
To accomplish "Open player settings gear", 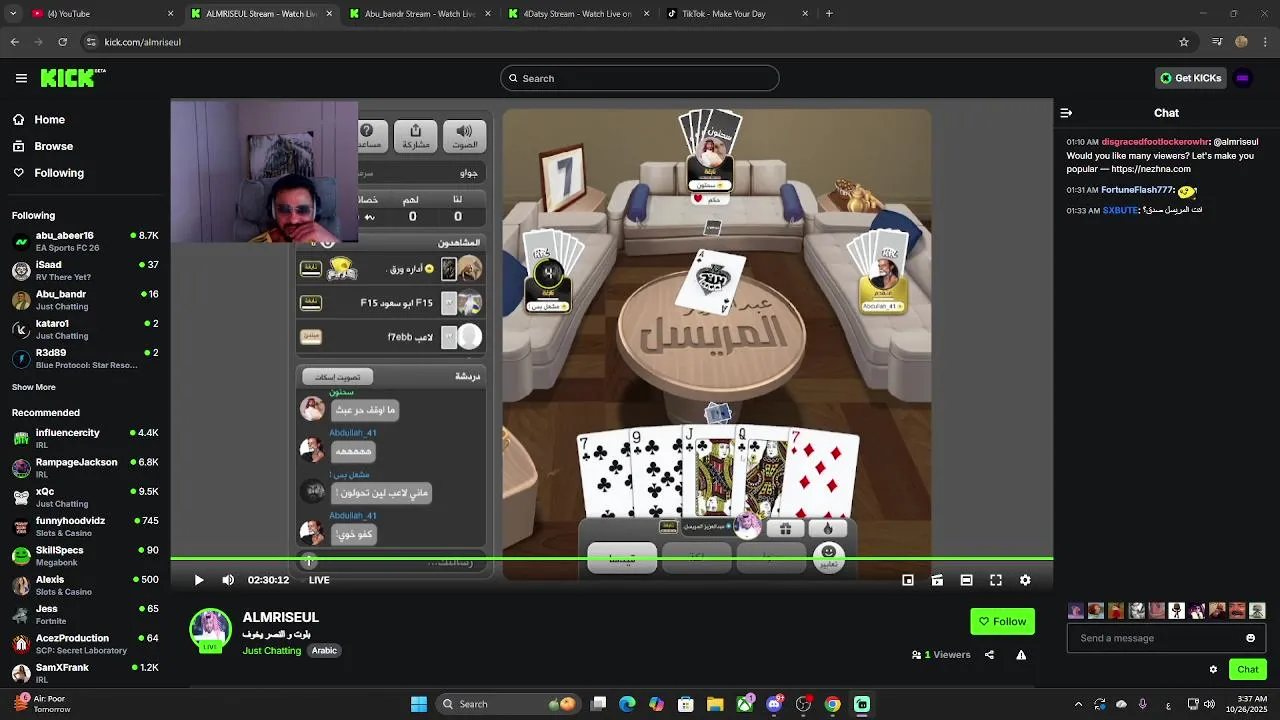I will [x=1025, y=580].
